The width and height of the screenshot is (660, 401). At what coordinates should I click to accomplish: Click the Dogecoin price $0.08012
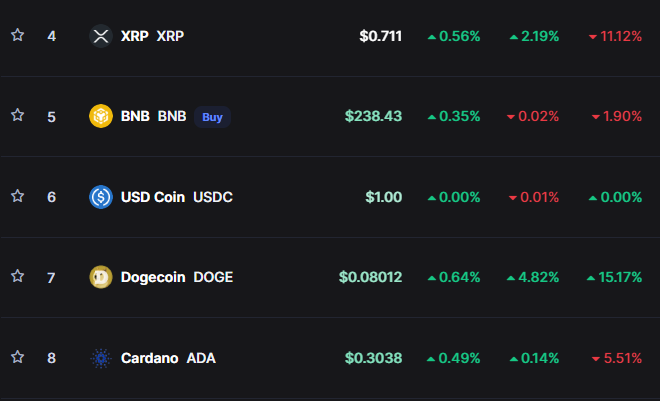370,277
